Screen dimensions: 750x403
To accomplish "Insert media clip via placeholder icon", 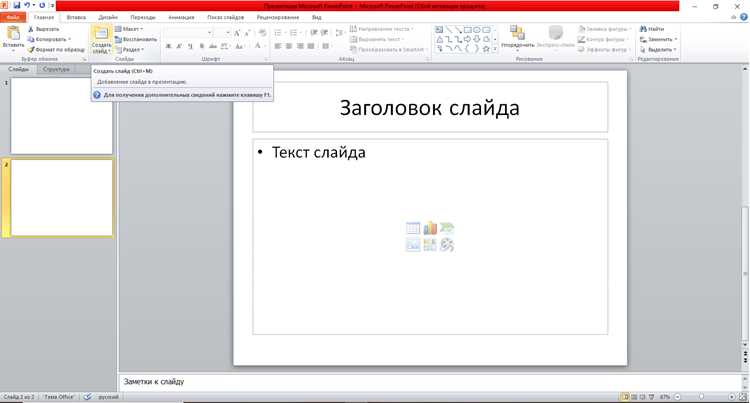I will (447, 245).
